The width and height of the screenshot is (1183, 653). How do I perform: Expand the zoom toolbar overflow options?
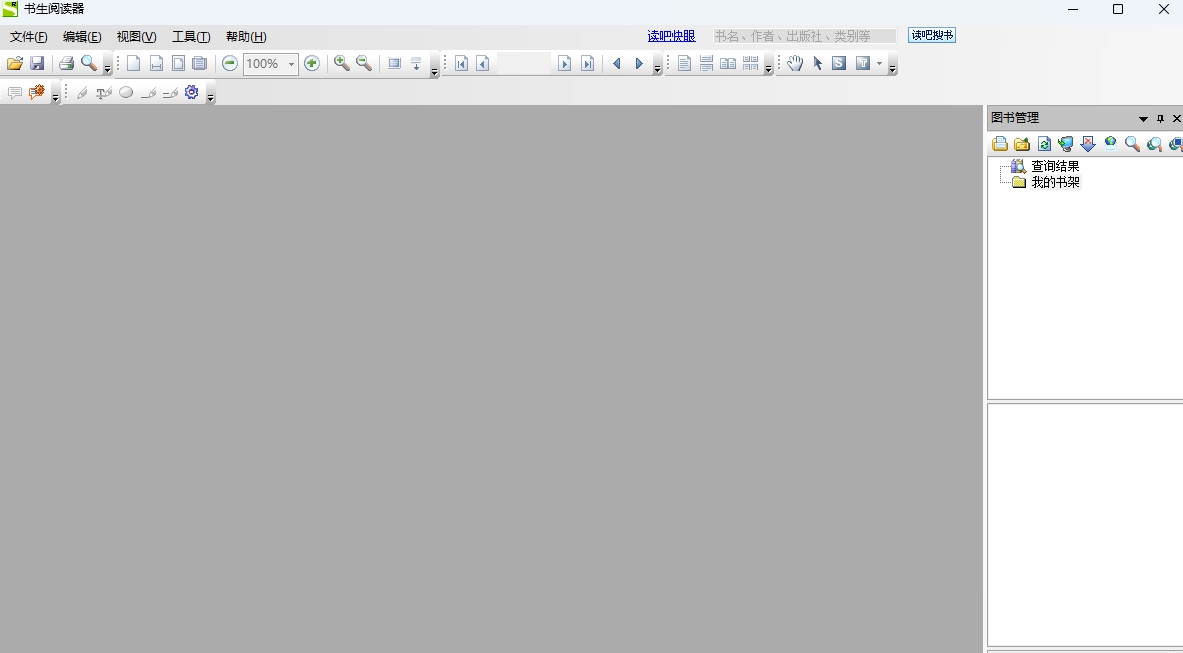[x=434, y=66]
